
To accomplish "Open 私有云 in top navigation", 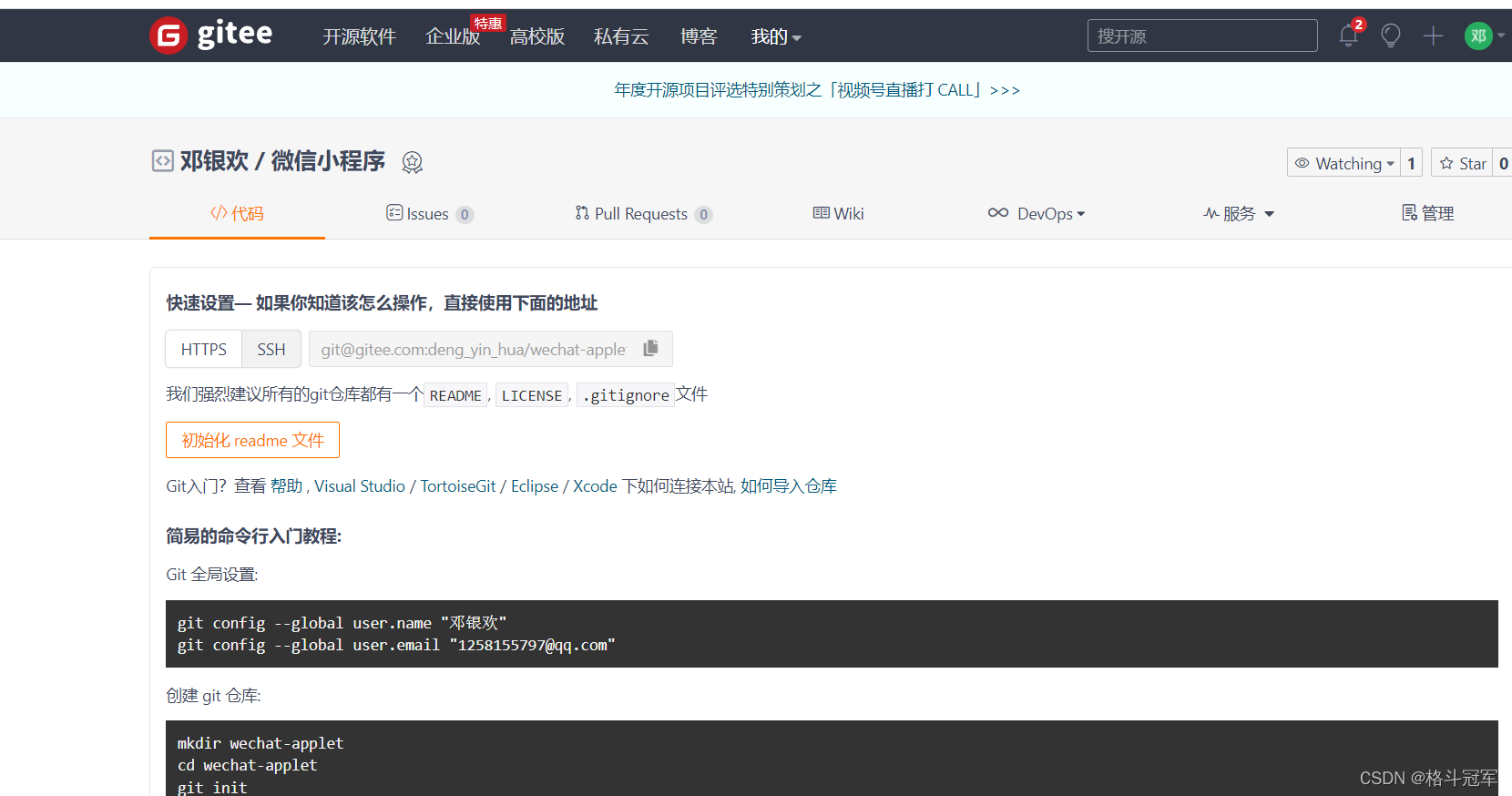I will tap(621, 36).
